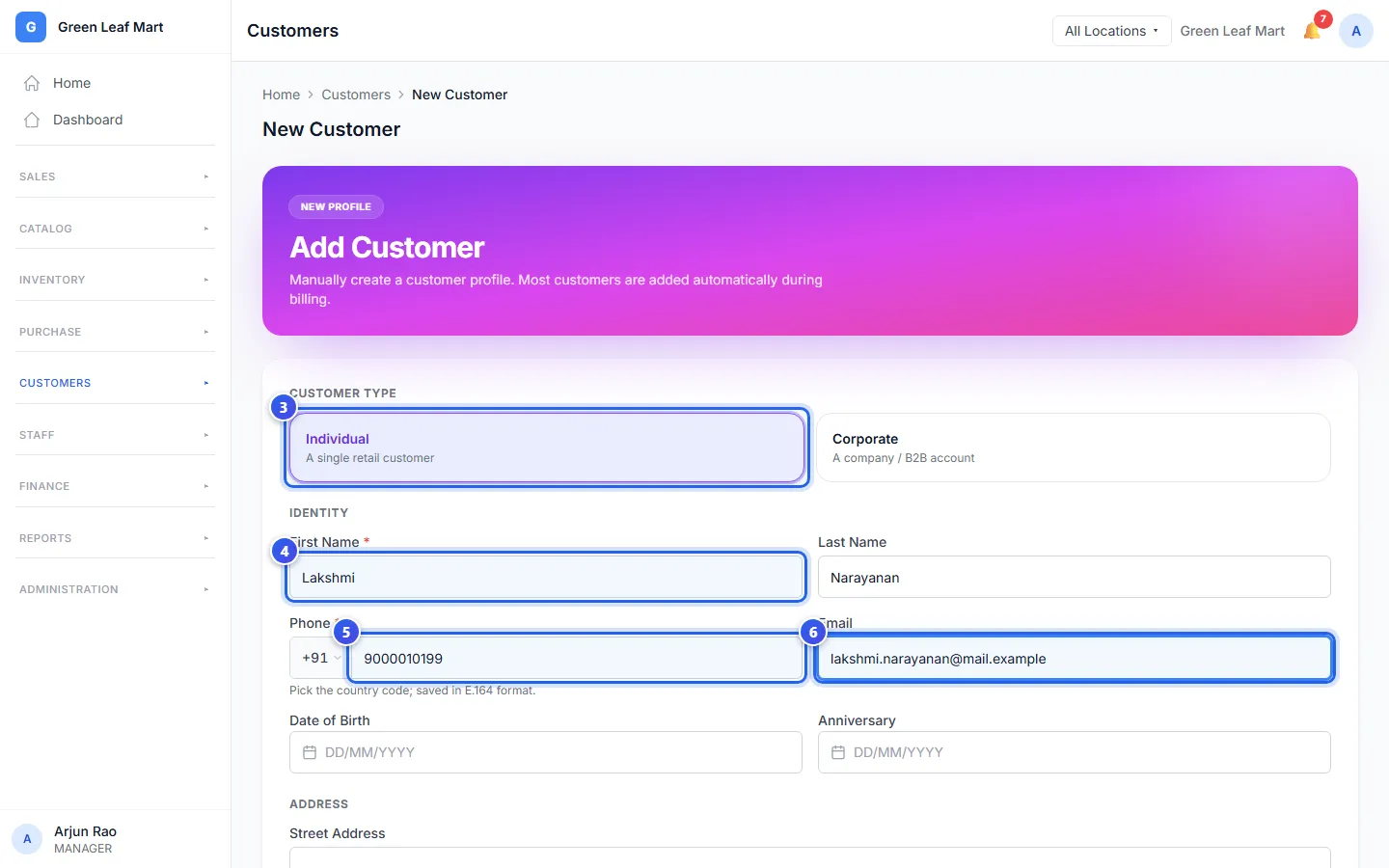Click the Arjun Rao avatar in sidebar footer
This screenshot has height=868, width=1389.
click(27, 839)
